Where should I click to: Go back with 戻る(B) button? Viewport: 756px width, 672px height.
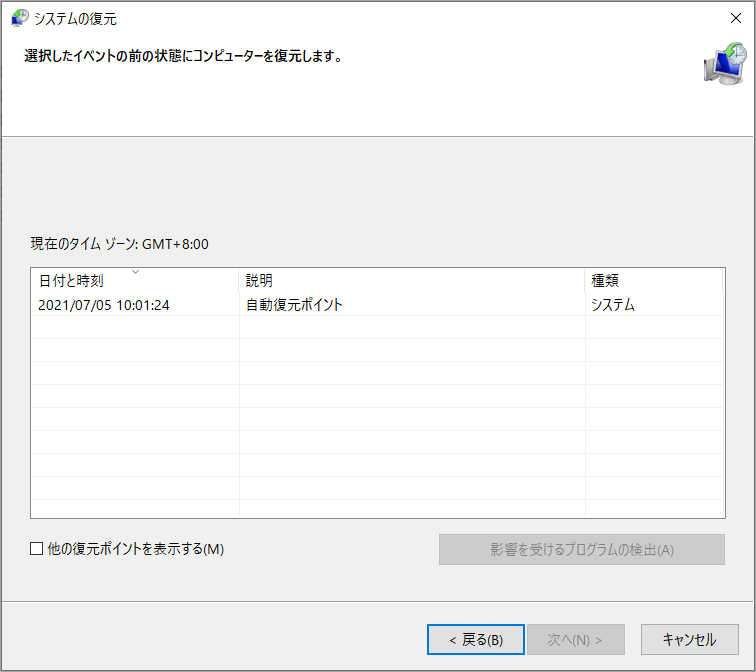(476, 640)
